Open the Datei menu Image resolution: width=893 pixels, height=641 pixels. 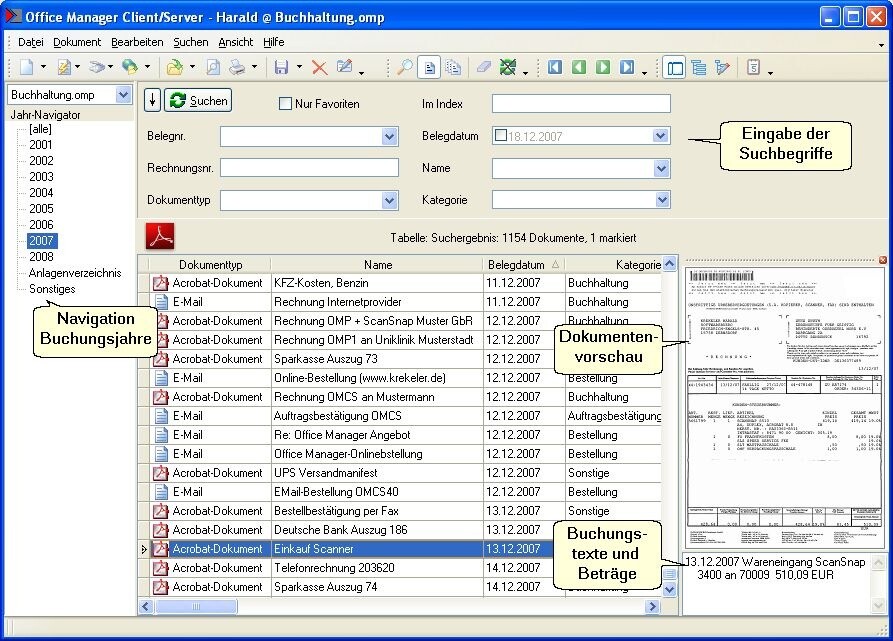tap(31, 42)
